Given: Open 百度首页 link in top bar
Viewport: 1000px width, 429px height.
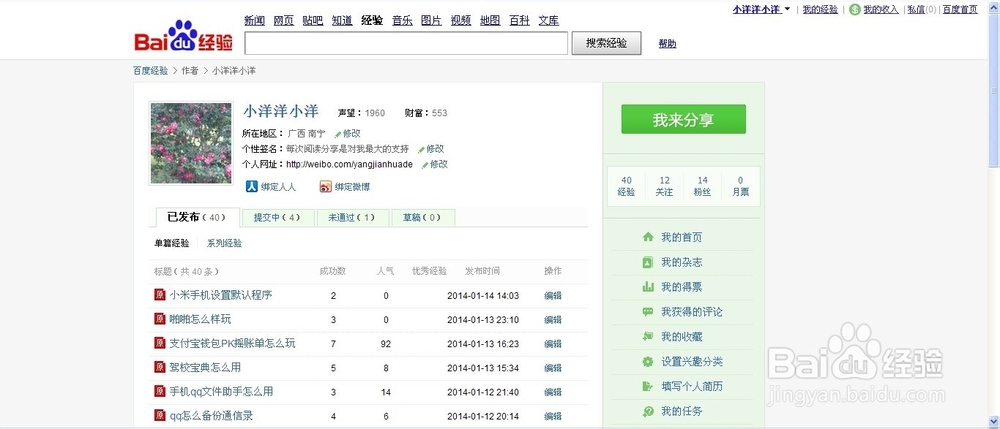Looking at the screenshot, I should tap(960, 9).
